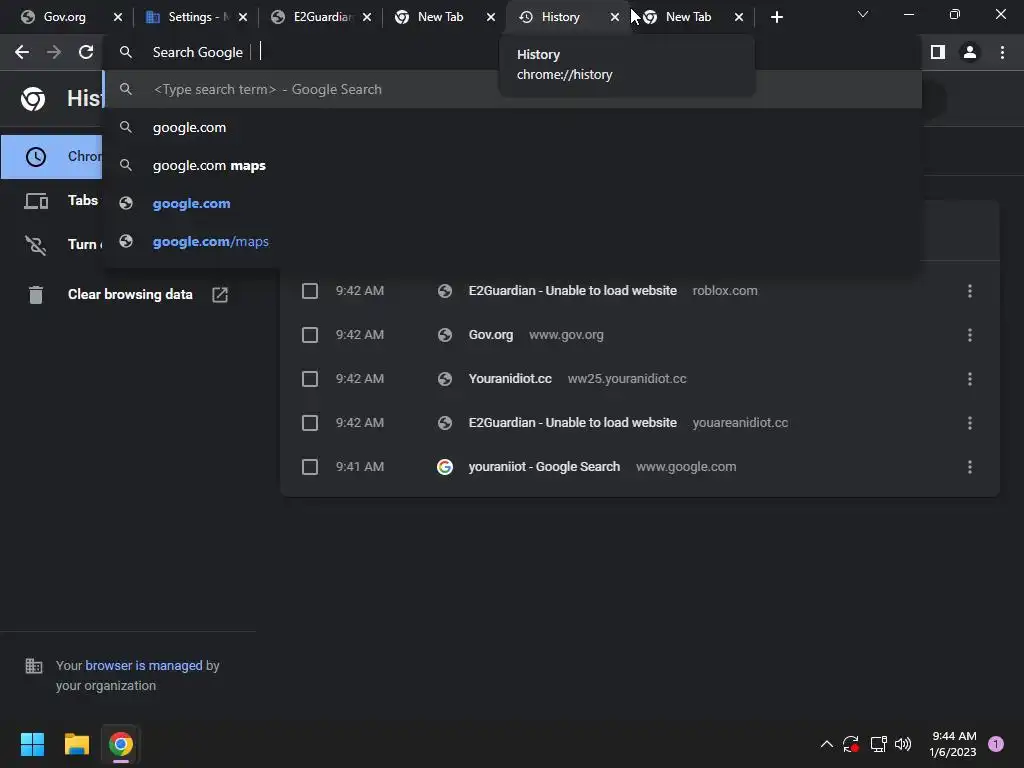Viewport: 1024px width, 768px height.
Task: Close the History tab
Action: [615, 17]
